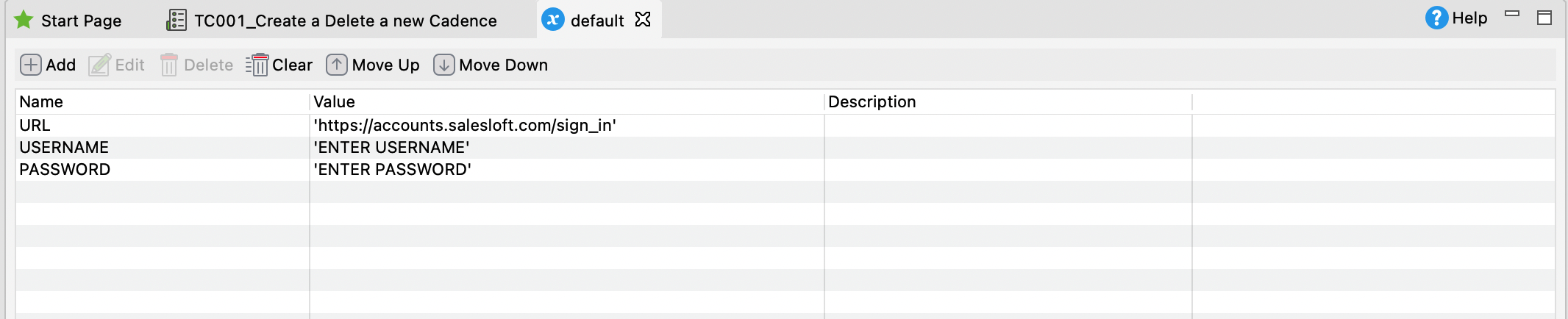1568x319 pixels.
Task: Select the USERNAME variable name cell
Action: click(64, 148)
